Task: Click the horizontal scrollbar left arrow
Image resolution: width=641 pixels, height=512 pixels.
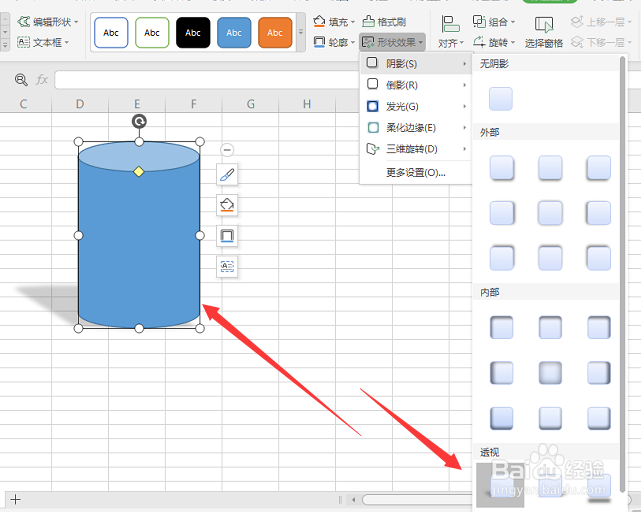Action: pyautogui.click(x=354, y=499)
